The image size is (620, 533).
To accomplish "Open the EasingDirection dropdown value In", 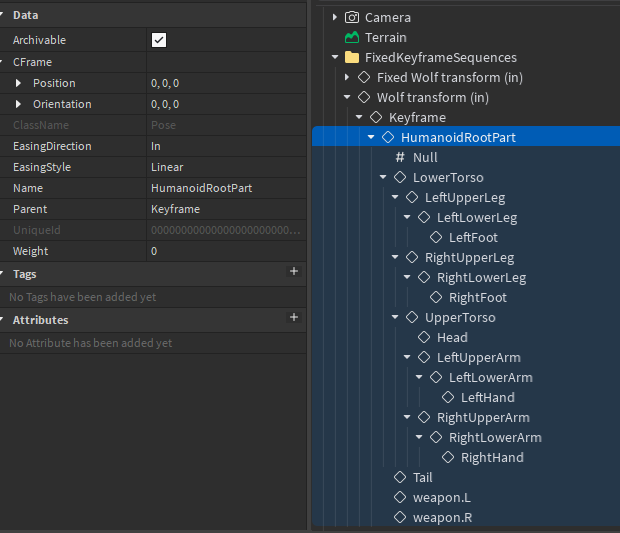I will coord(226,146).
